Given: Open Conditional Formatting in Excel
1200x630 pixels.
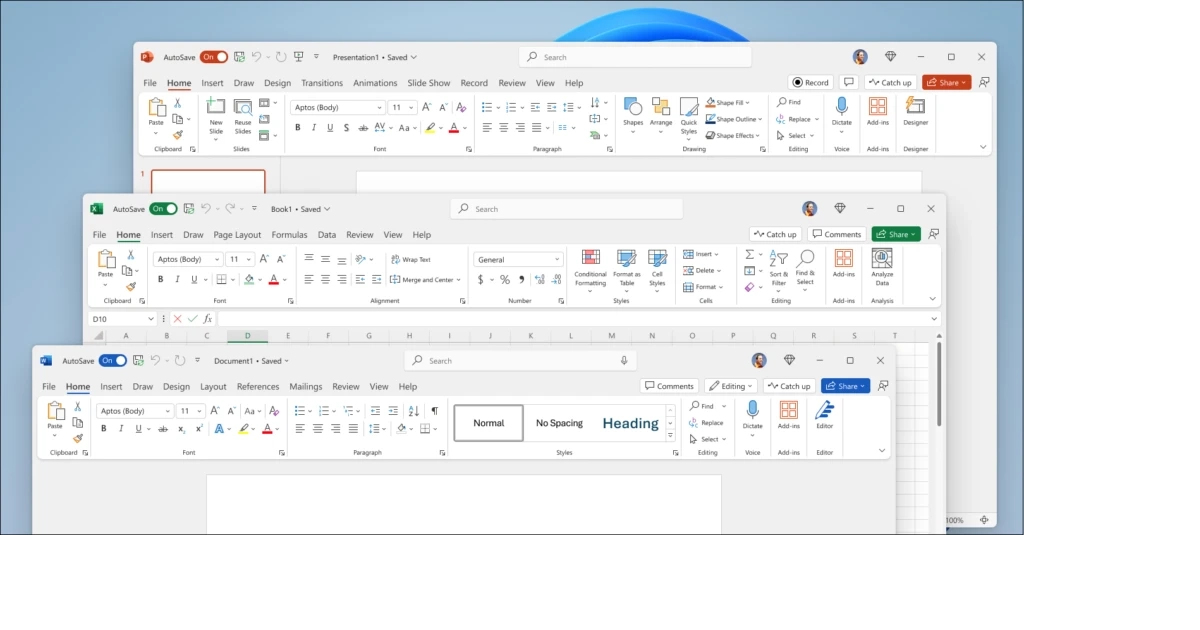Looking at the screenshot, I should (590, 259).
